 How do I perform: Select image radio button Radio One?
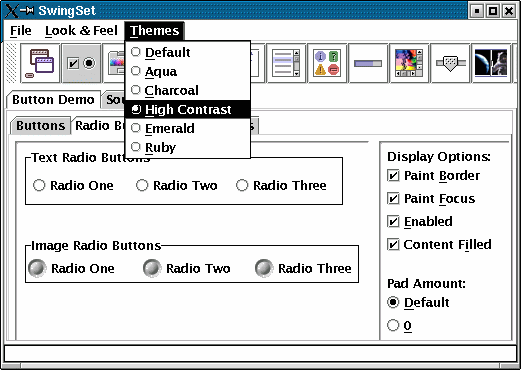pos(71,268)
